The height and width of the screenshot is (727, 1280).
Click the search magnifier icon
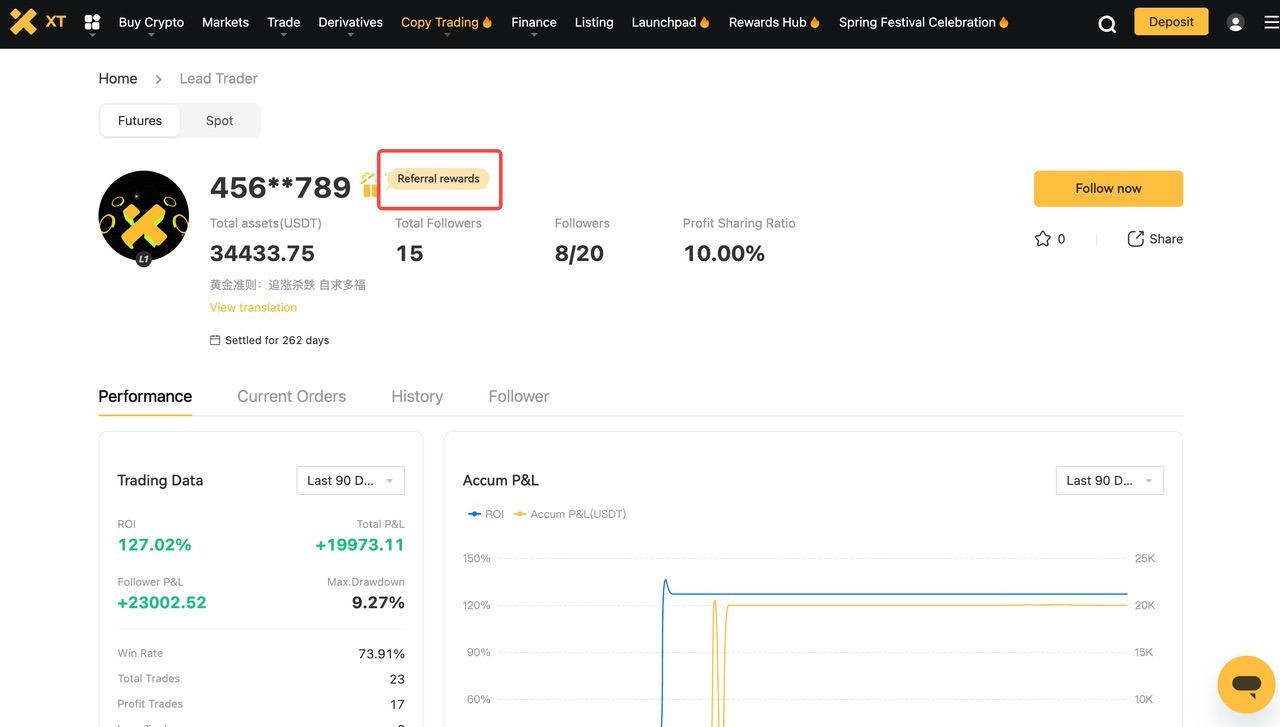tap(1107, 24)
